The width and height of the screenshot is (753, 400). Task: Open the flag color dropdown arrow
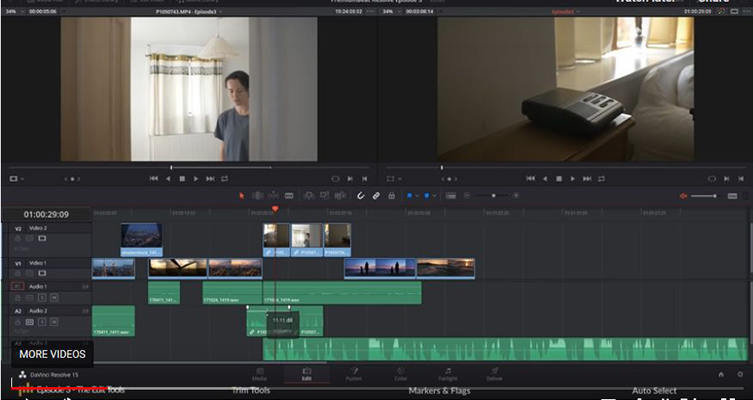pyautogui.click(x=416, y=196)
